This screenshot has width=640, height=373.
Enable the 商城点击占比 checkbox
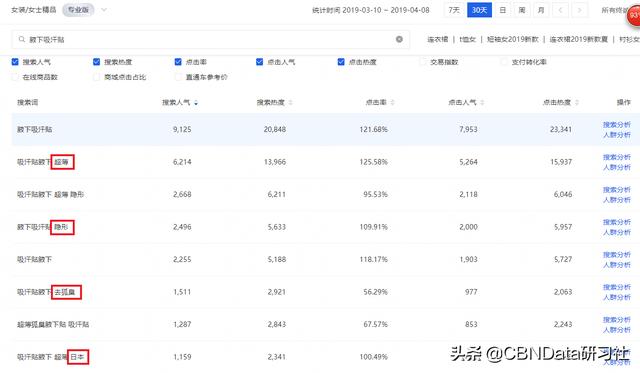pyautogui.click(x=97, y=77)
